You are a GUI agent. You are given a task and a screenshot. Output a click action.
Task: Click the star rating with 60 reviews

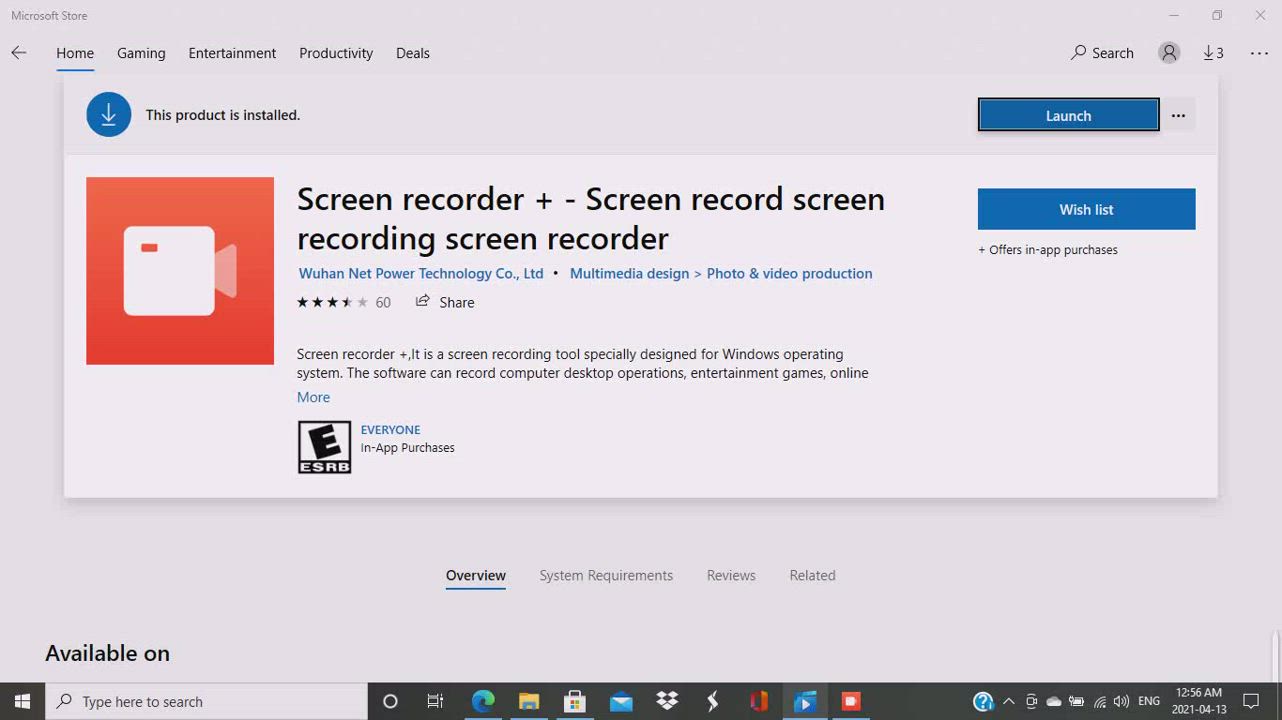343,302
